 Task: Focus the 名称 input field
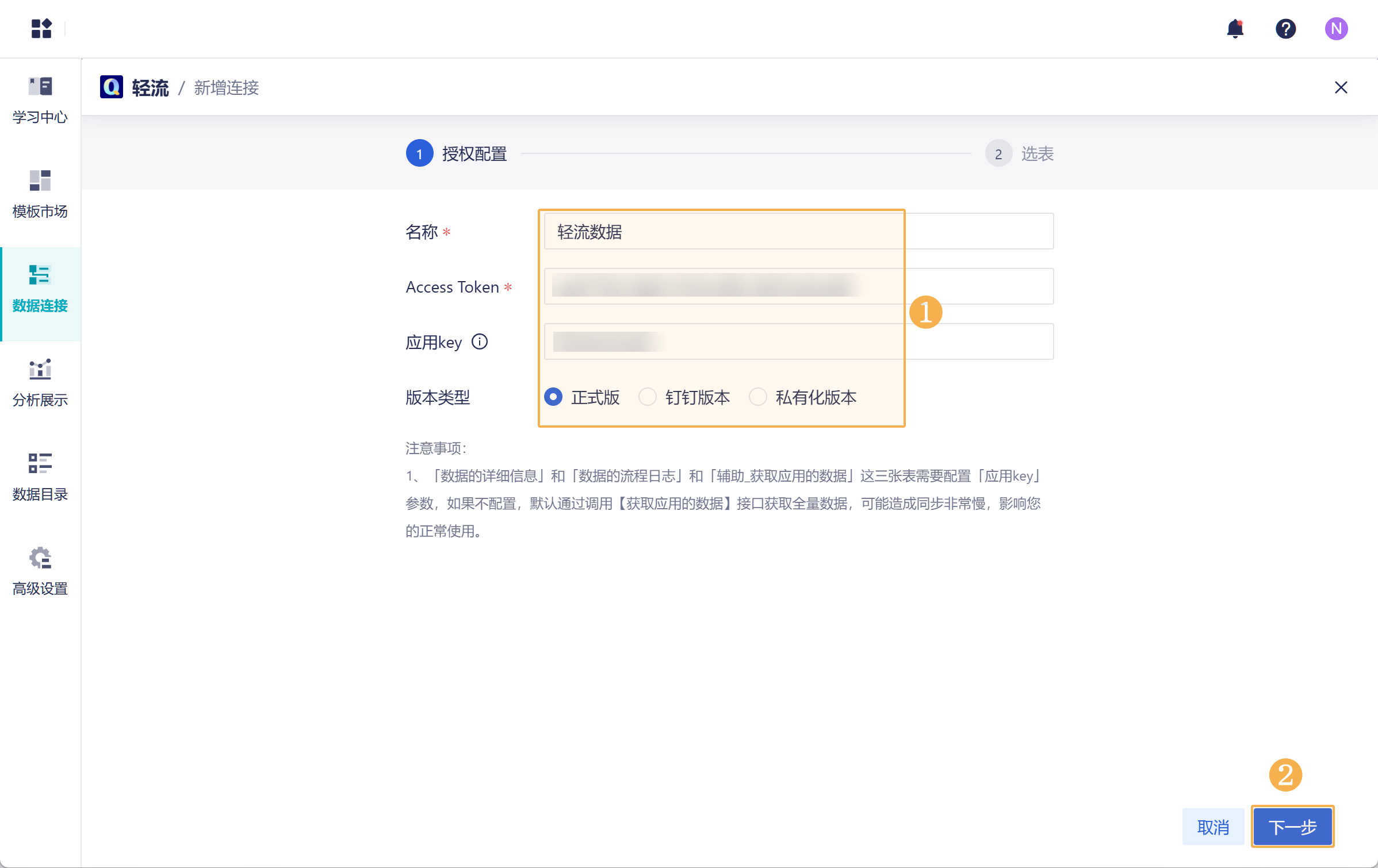[x=798, y=232]
